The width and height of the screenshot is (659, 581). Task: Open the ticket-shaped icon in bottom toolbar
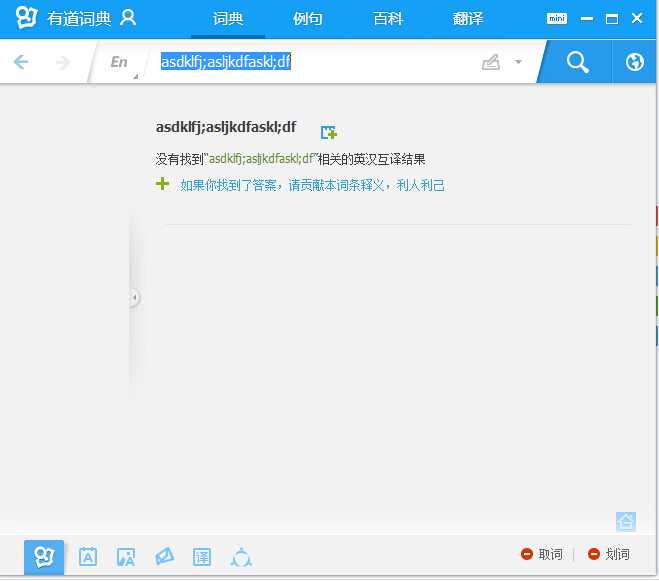164,556
